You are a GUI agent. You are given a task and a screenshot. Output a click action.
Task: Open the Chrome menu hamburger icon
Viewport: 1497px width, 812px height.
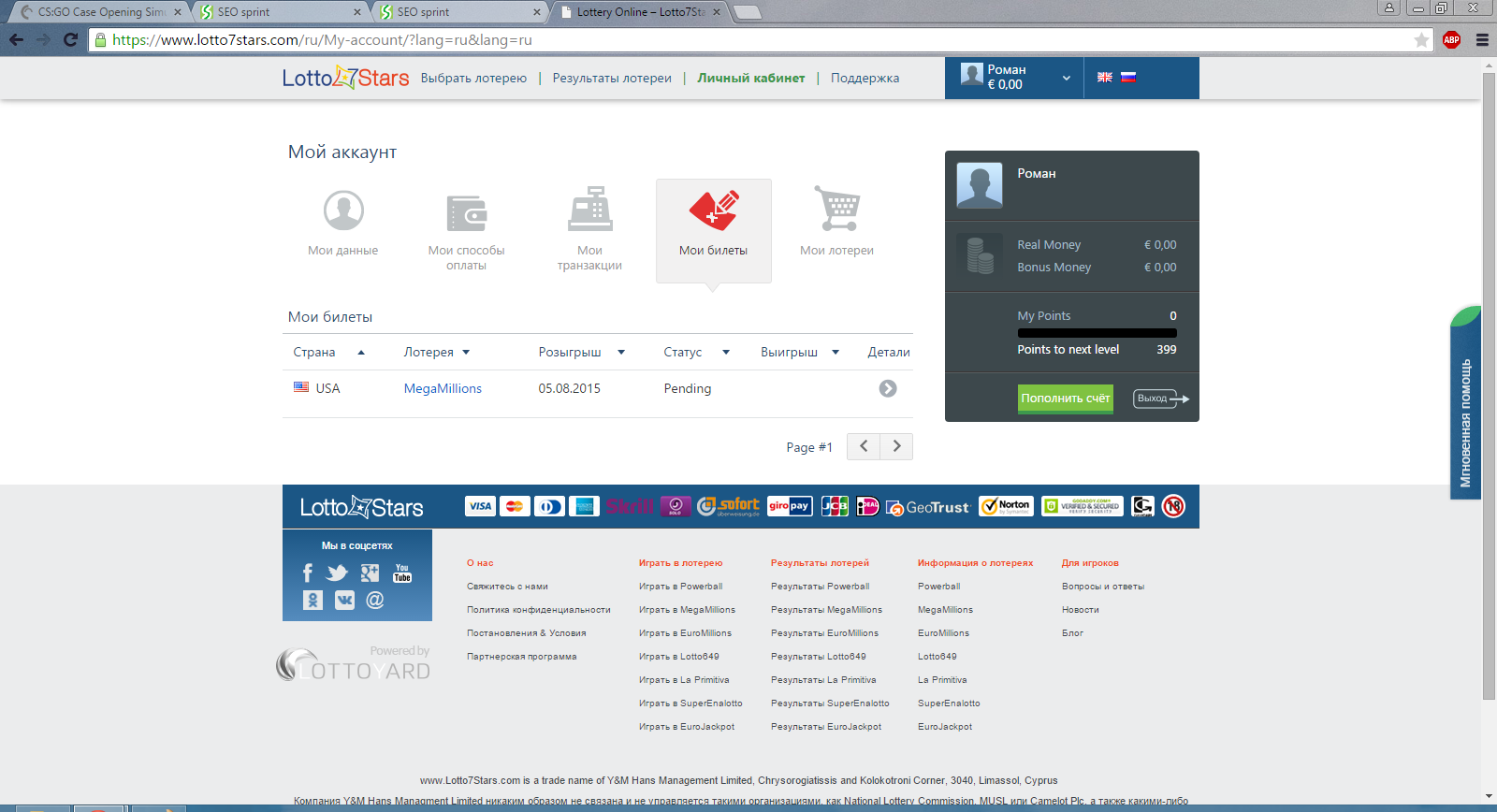1482,39
